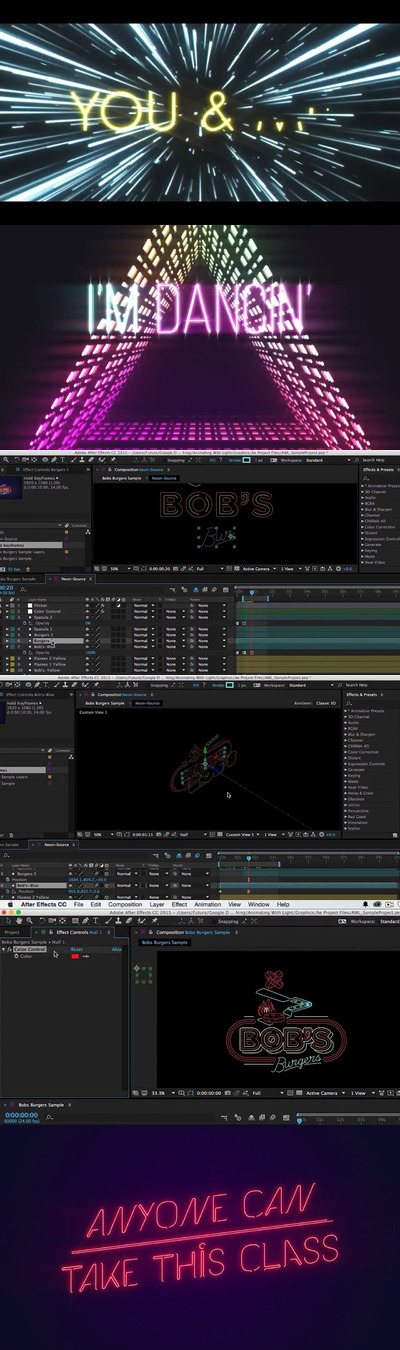Click the Stroke color swatch in the top window toolbar

click(247, 460)
